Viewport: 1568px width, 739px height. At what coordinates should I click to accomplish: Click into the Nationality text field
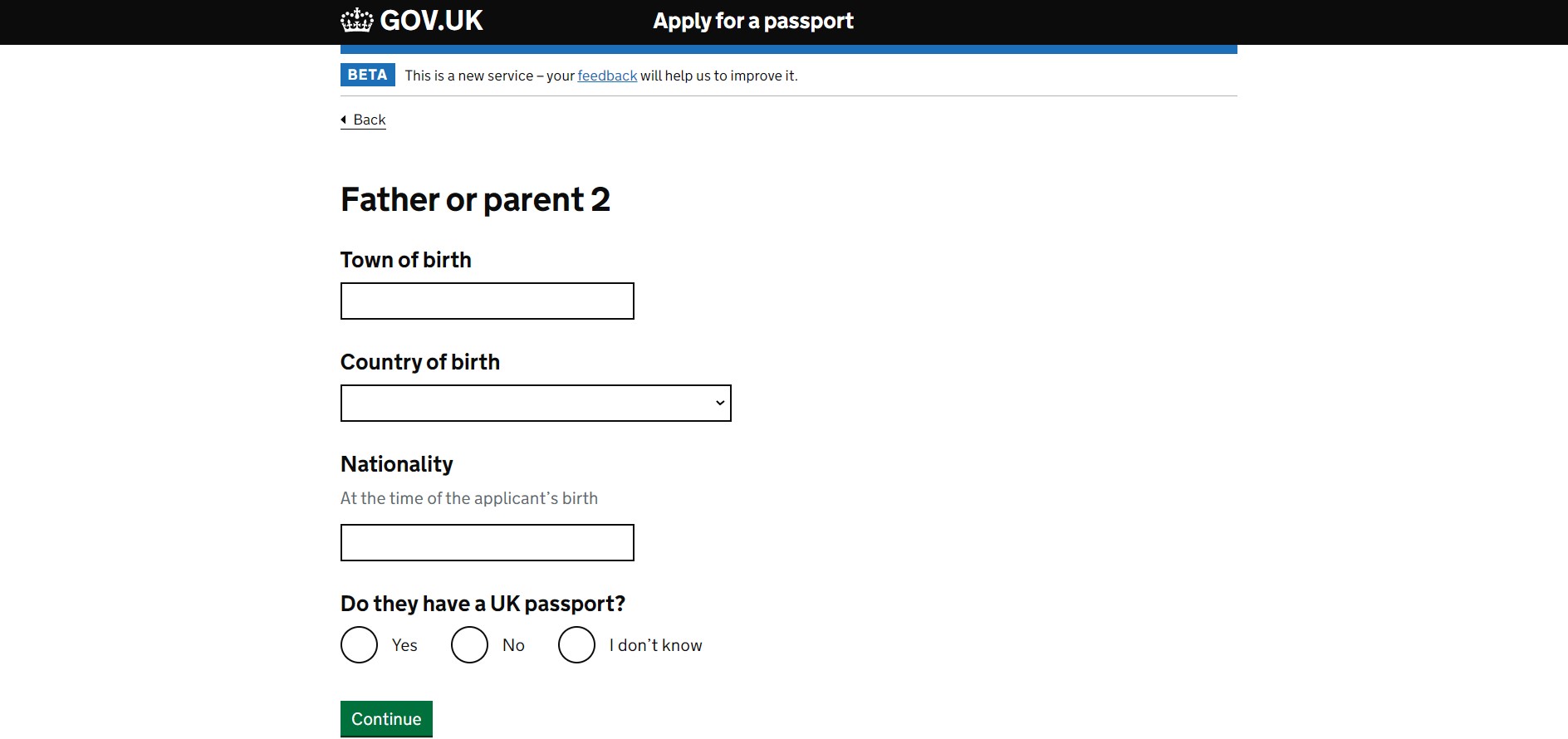point(487,542)
